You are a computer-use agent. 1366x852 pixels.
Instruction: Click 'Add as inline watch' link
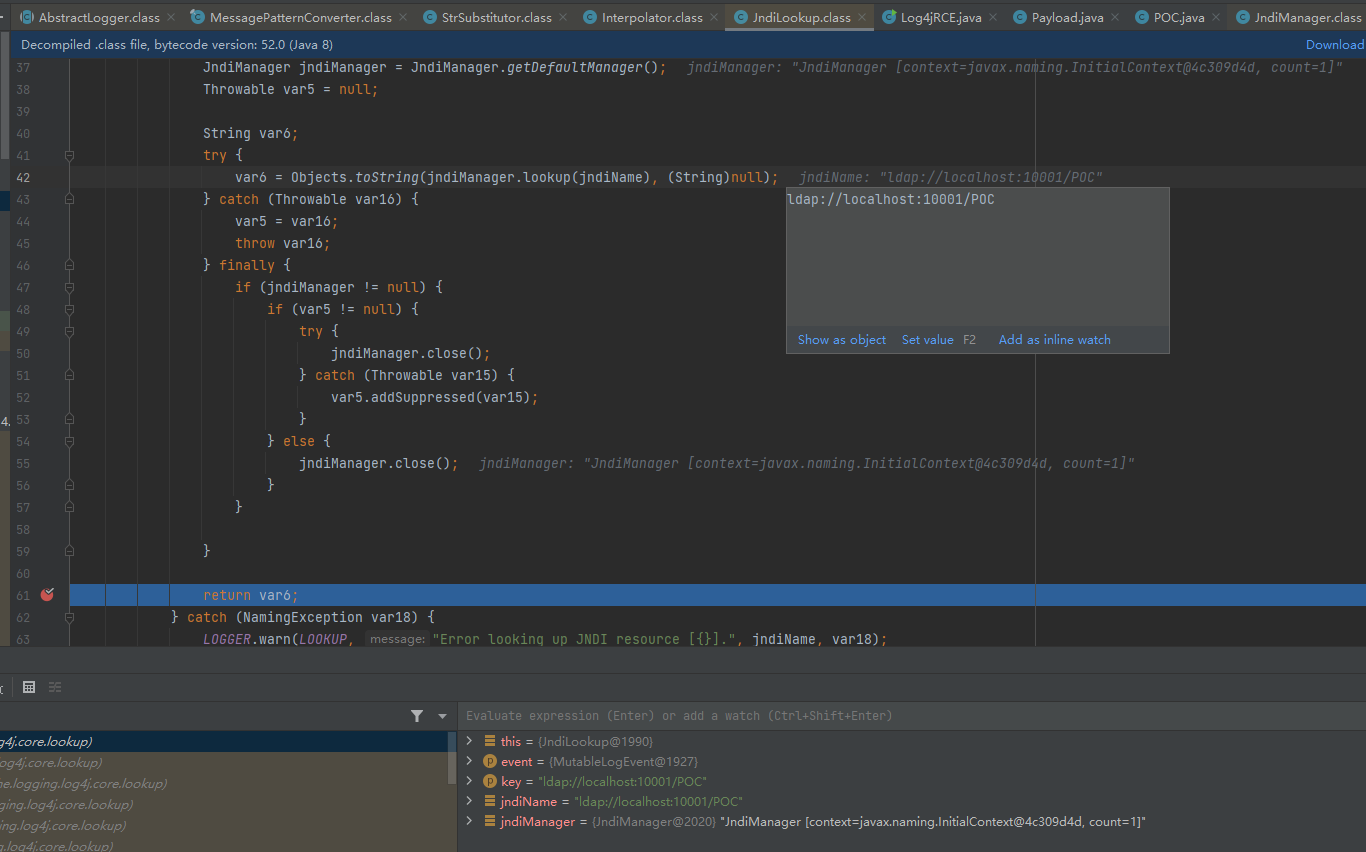pyautogui.click(x=1054, y=340)
